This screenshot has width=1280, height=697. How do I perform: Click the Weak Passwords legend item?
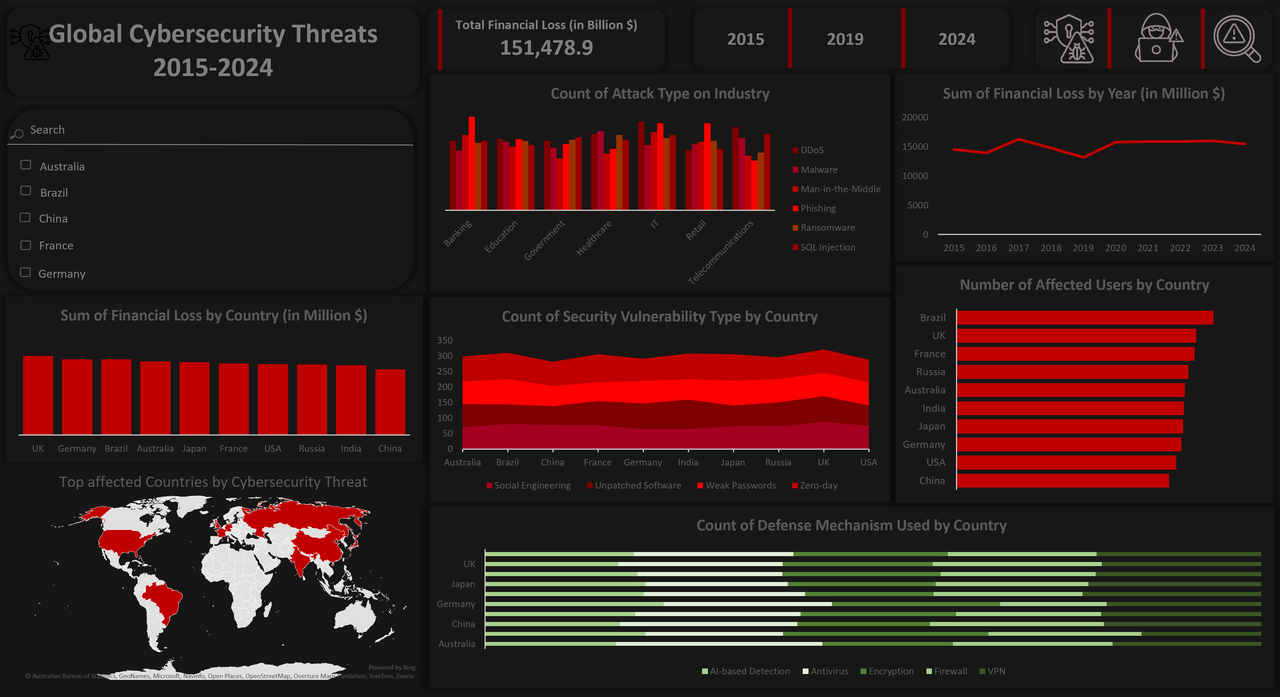[736, 485]
